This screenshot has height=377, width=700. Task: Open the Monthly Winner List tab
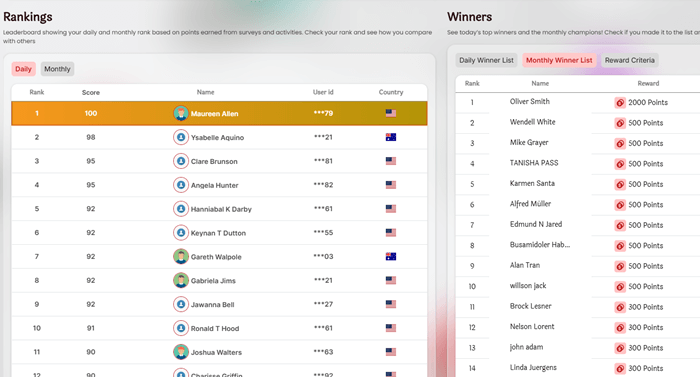tap(559, 60)
